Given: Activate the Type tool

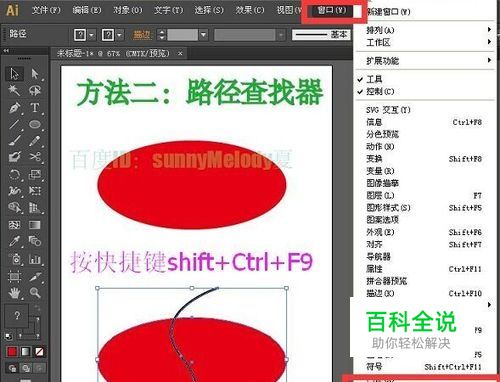Looking at the screenshot, I should [x=35, y=108].
